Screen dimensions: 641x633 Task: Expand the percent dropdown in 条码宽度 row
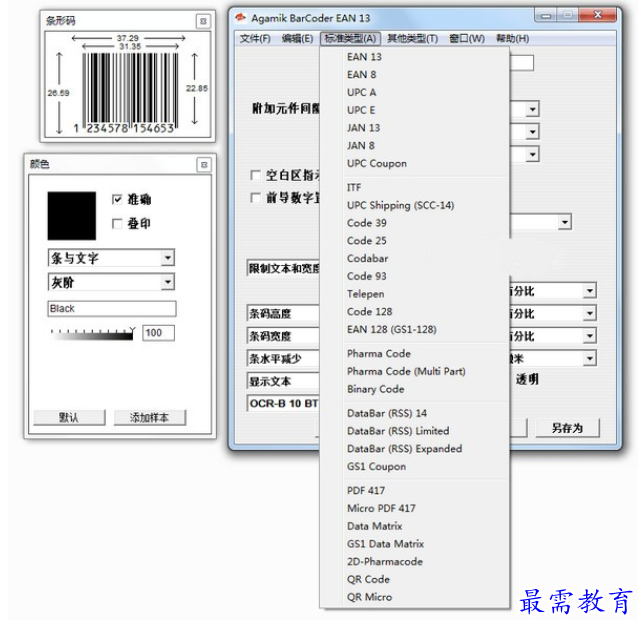tap(589, 336)
